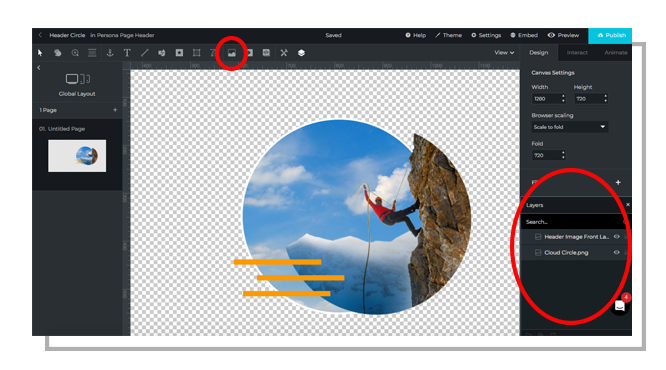Switch to the Design tab
This screenshot has height=370, width=666.
[x=539, y=53]
